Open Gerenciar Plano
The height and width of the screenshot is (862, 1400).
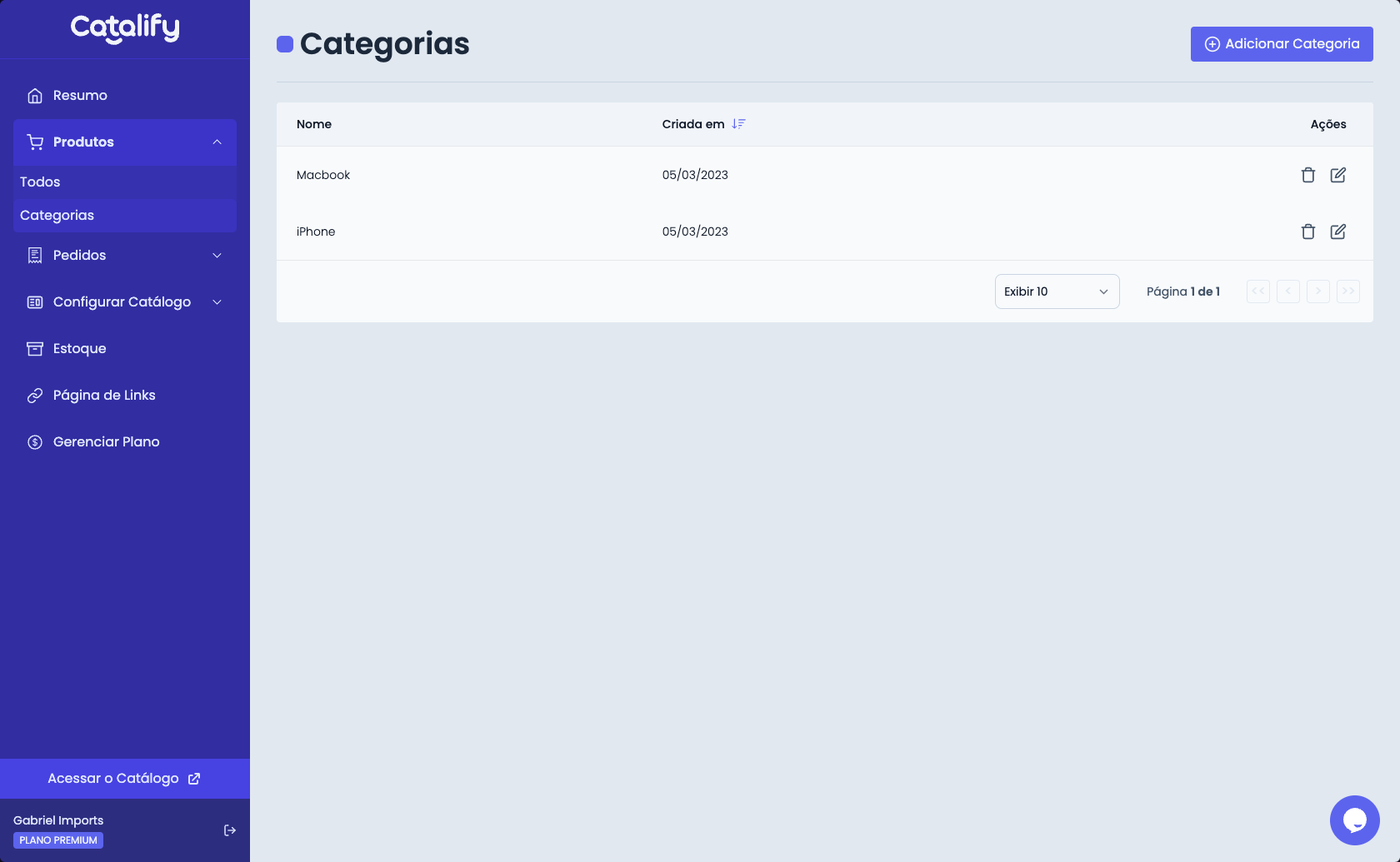(125, 442)
